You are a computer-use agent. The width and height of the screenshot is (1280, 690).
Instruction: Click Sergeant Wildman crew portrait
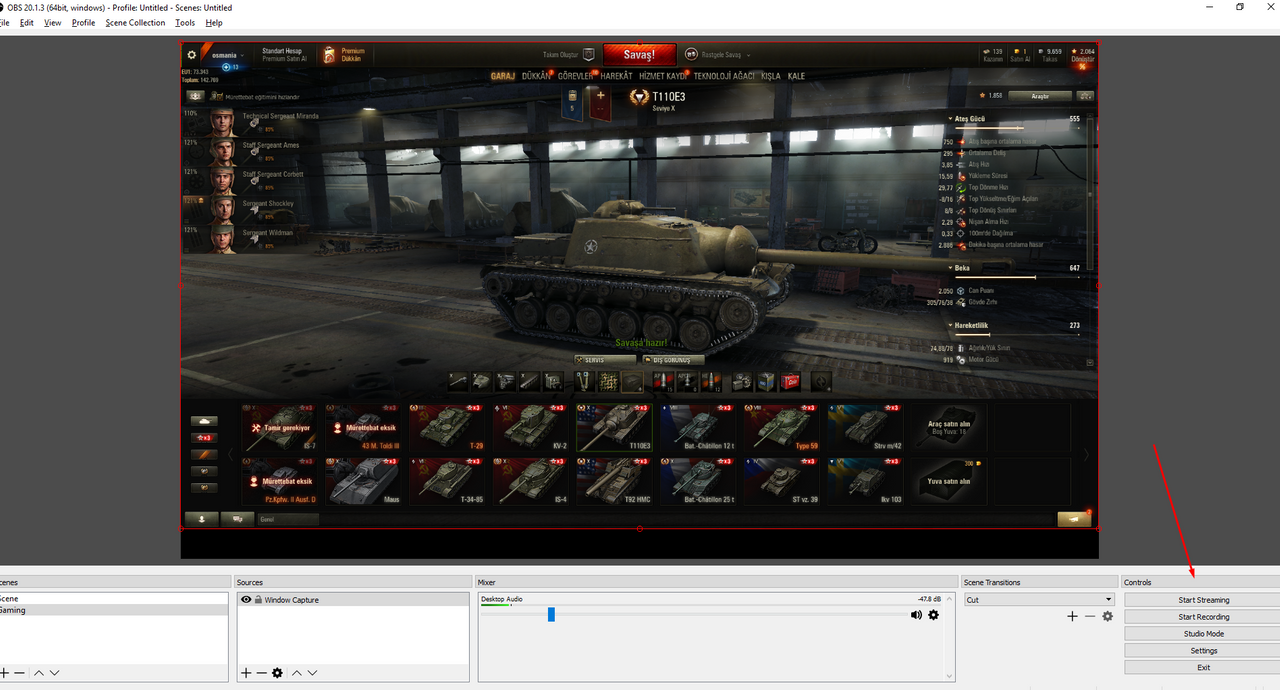pyautogui.click(x=223, y=238)
